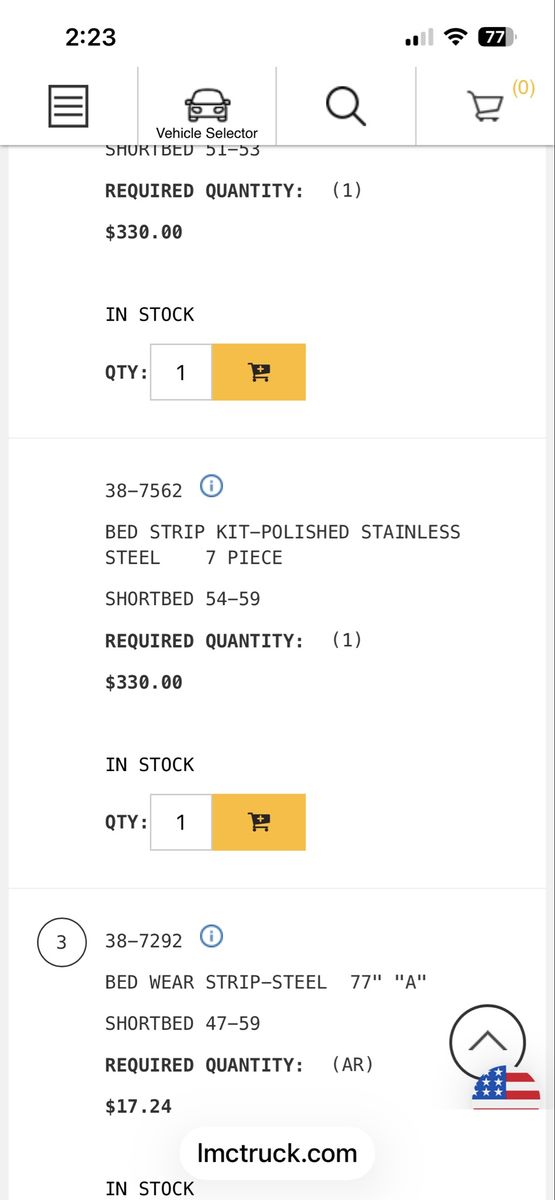Screen dimensions: 555x1200
Task: Tap the back-to-top arrow button
Action: click(487, 1042)
